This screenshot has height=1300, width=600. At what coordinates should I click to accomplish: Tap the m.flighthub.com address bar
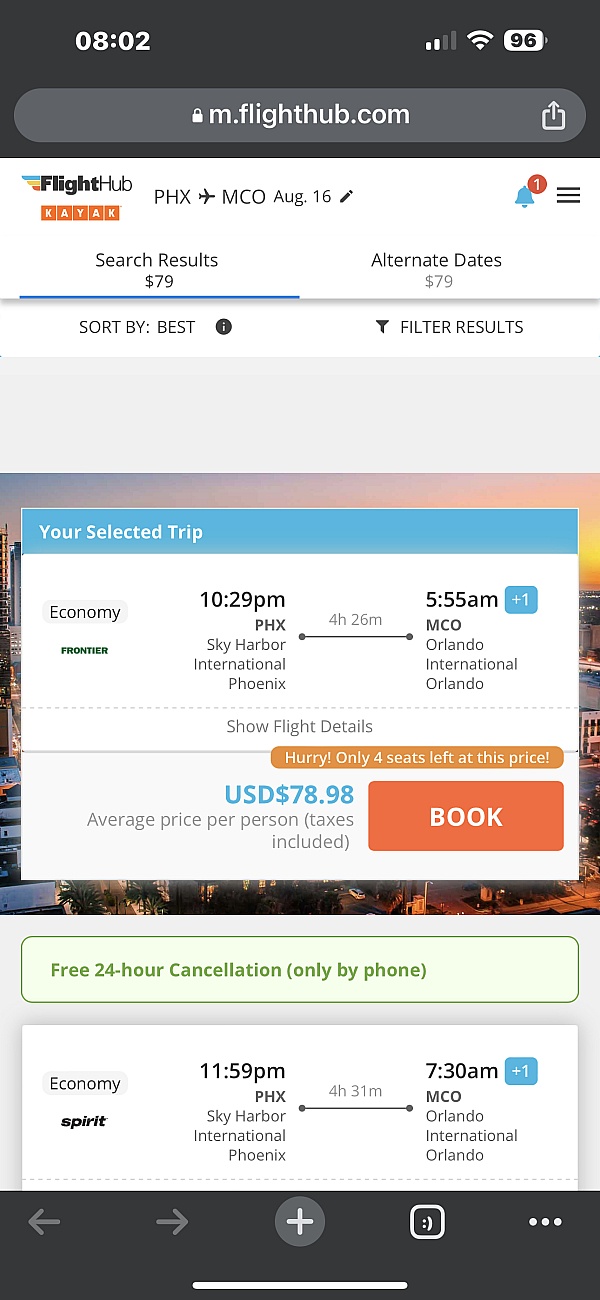300,115
